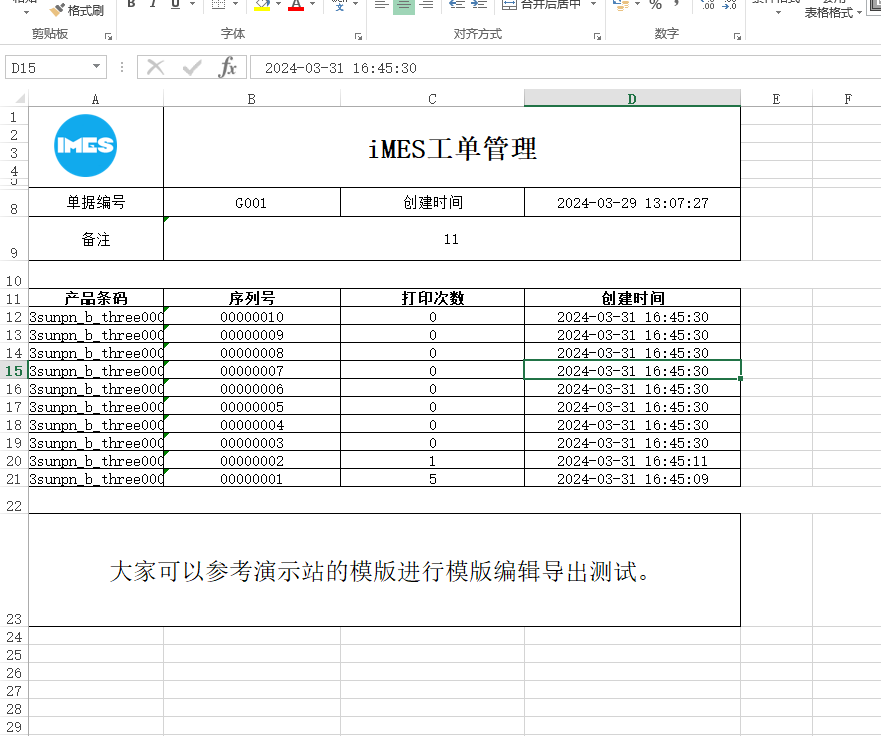Expand the Merge and Center dropdown
This screenshot has width=881, height=736.
593,4
